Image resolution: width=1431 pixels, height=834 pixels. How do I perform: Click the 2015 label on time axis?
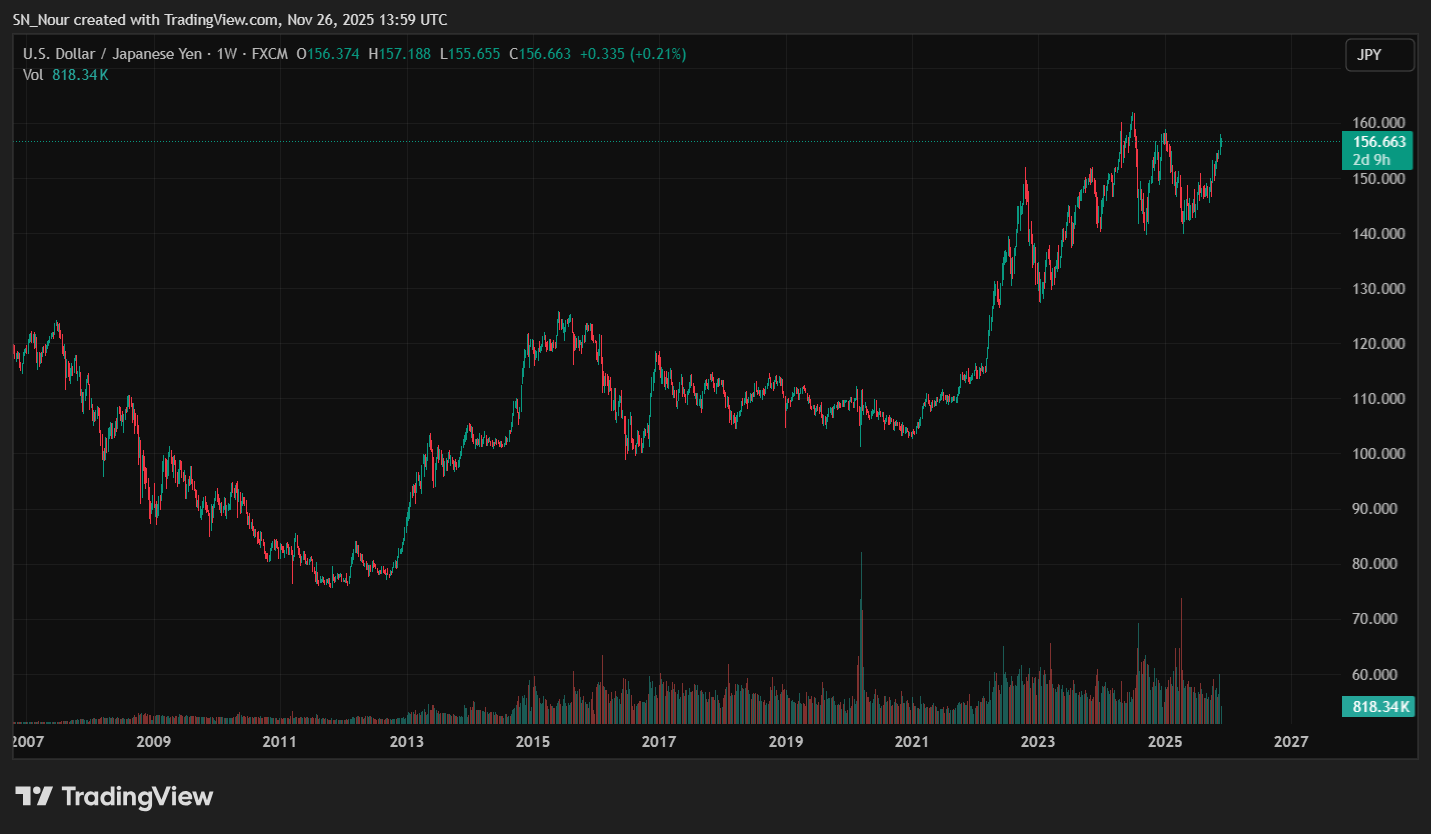click(533, 742)
